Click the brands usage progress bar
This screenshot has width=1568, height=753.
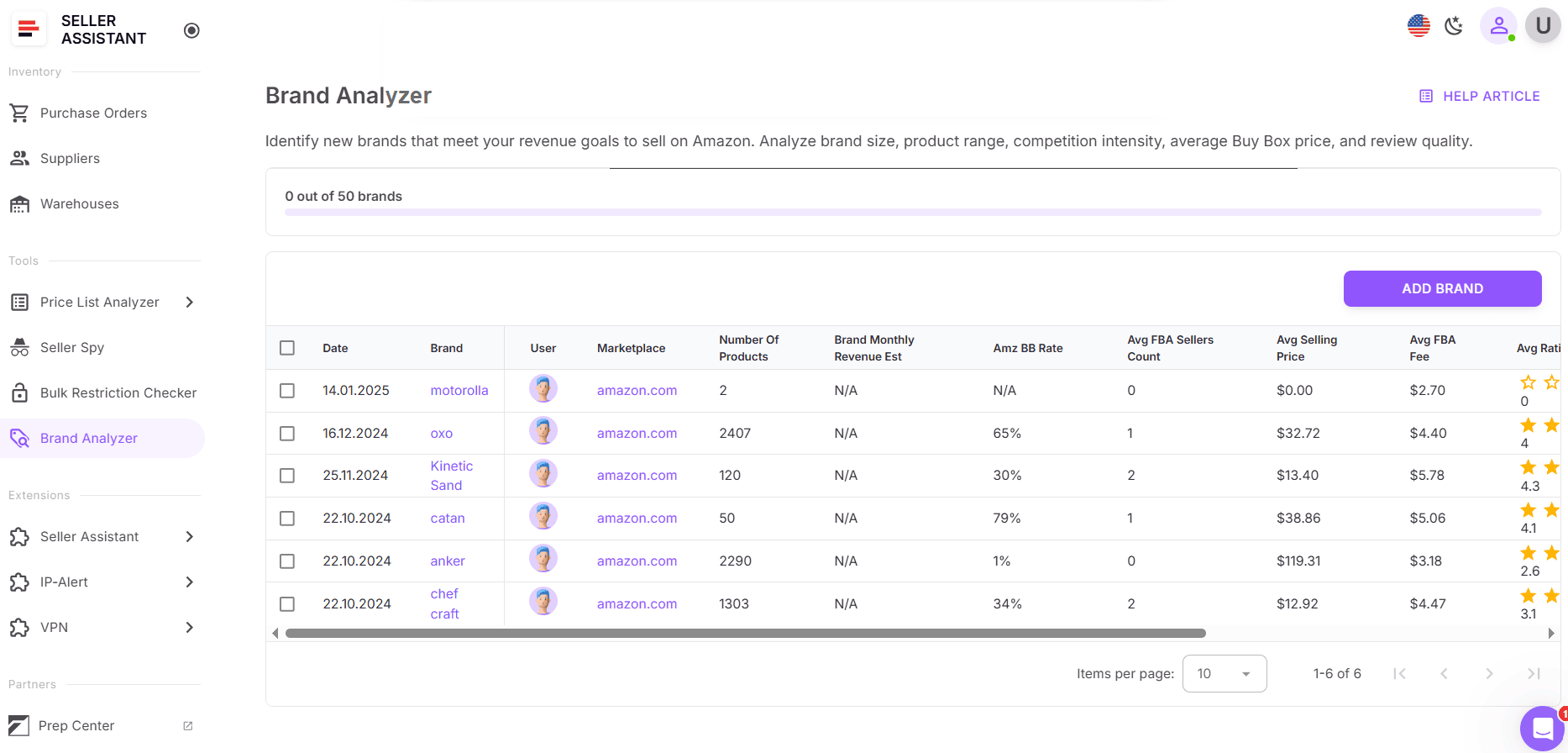(913, 213)
